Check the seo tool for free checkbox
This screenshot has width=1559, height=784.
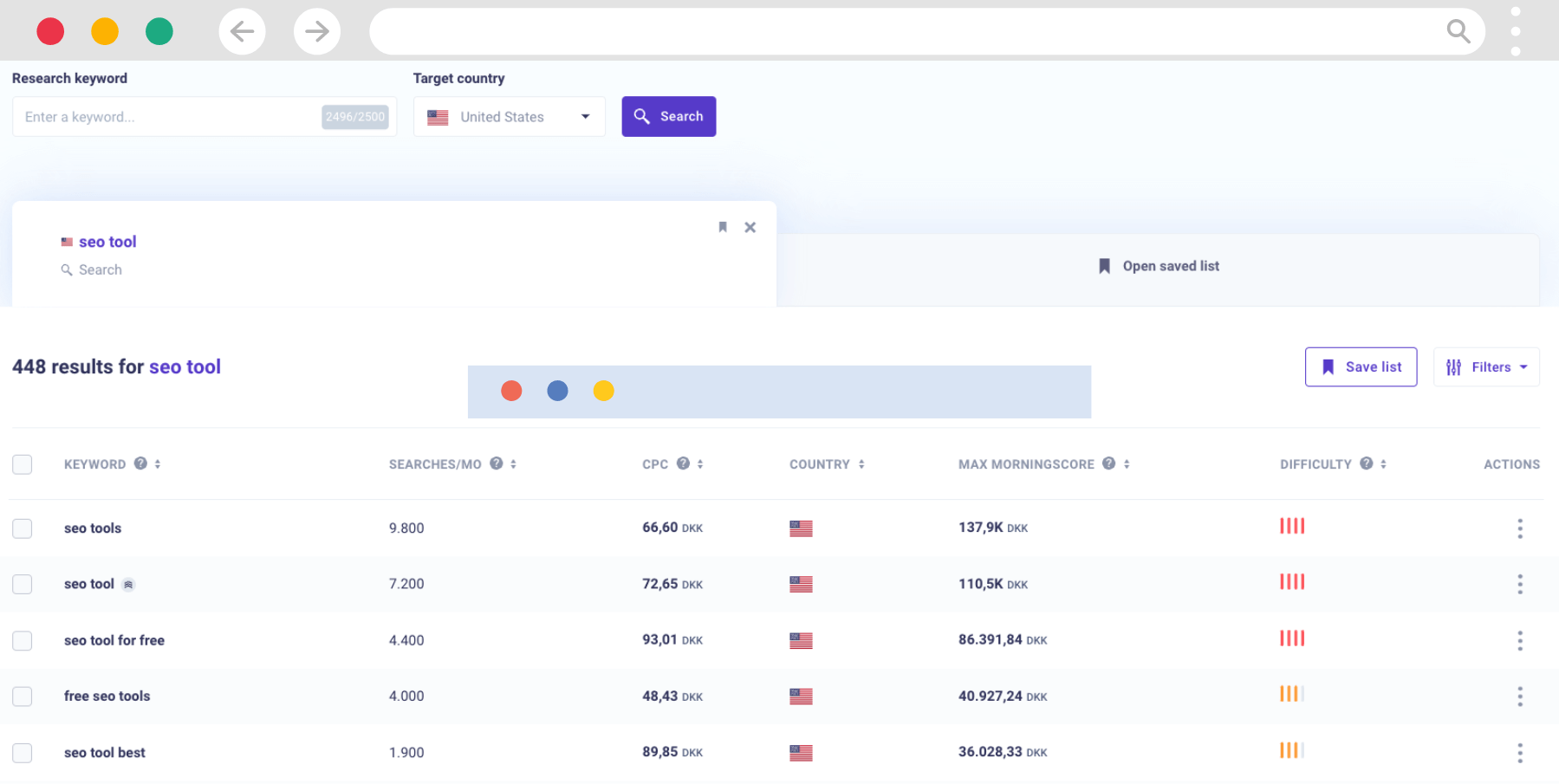(23, 641)
